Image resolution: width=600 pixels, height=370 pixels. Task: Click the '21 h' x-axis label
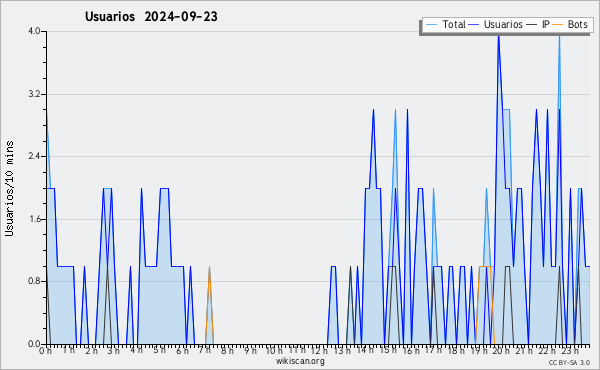tap(523, 350)
